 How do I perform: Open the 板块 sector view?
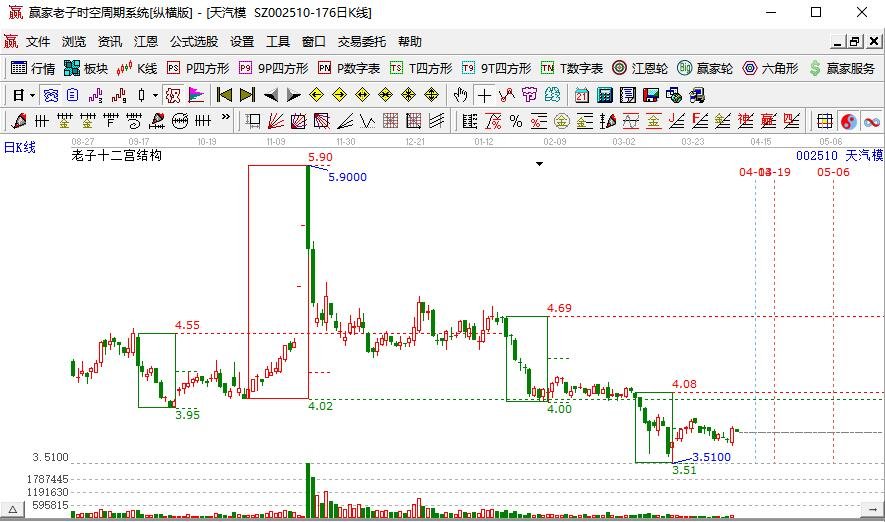tap(86, 68)
